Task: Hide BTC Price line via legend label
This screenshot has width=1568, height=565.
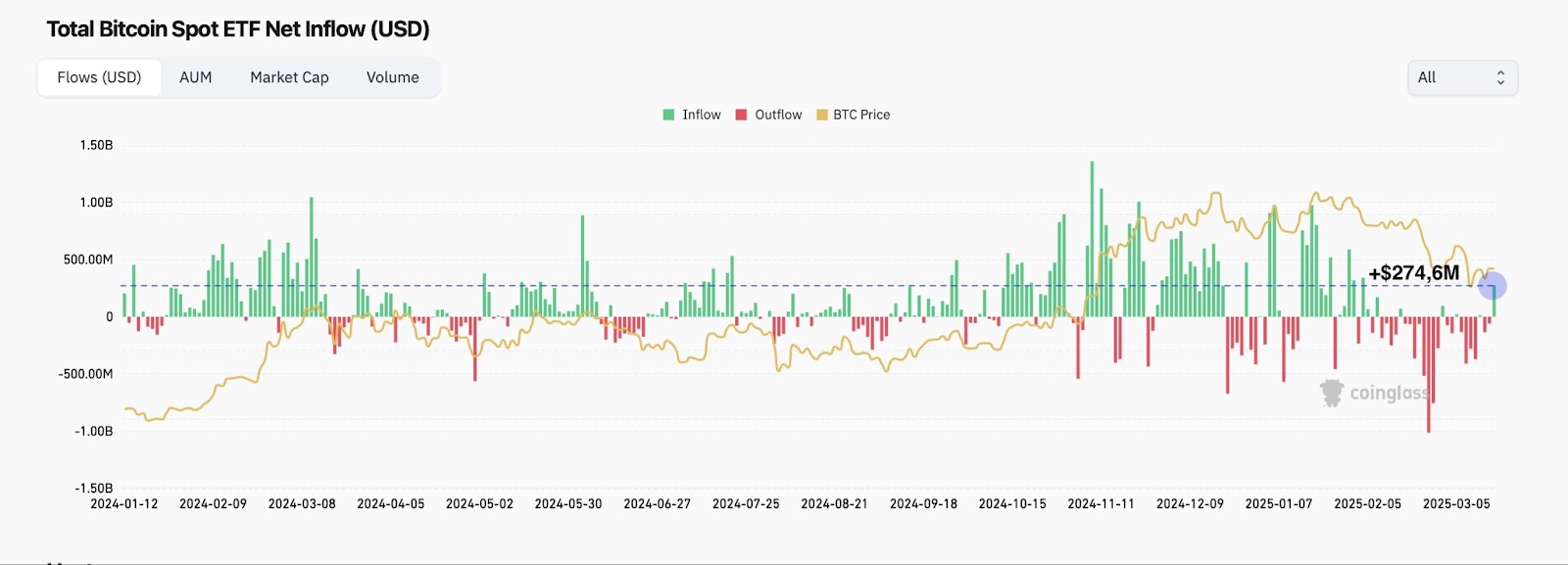Action: click(861, 115)
